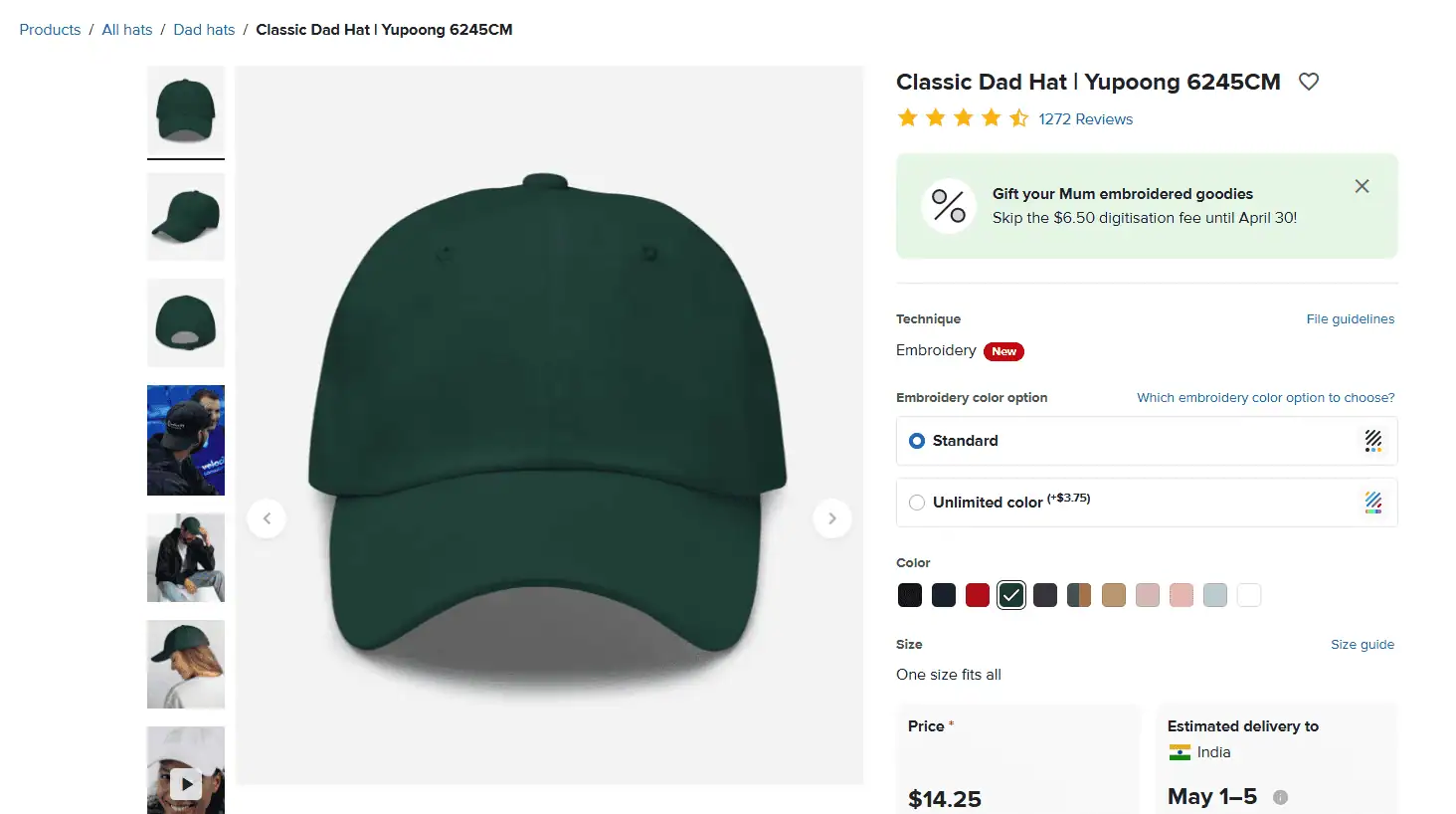
Task: Show next product image with right arrow
Action: point(832,518)
